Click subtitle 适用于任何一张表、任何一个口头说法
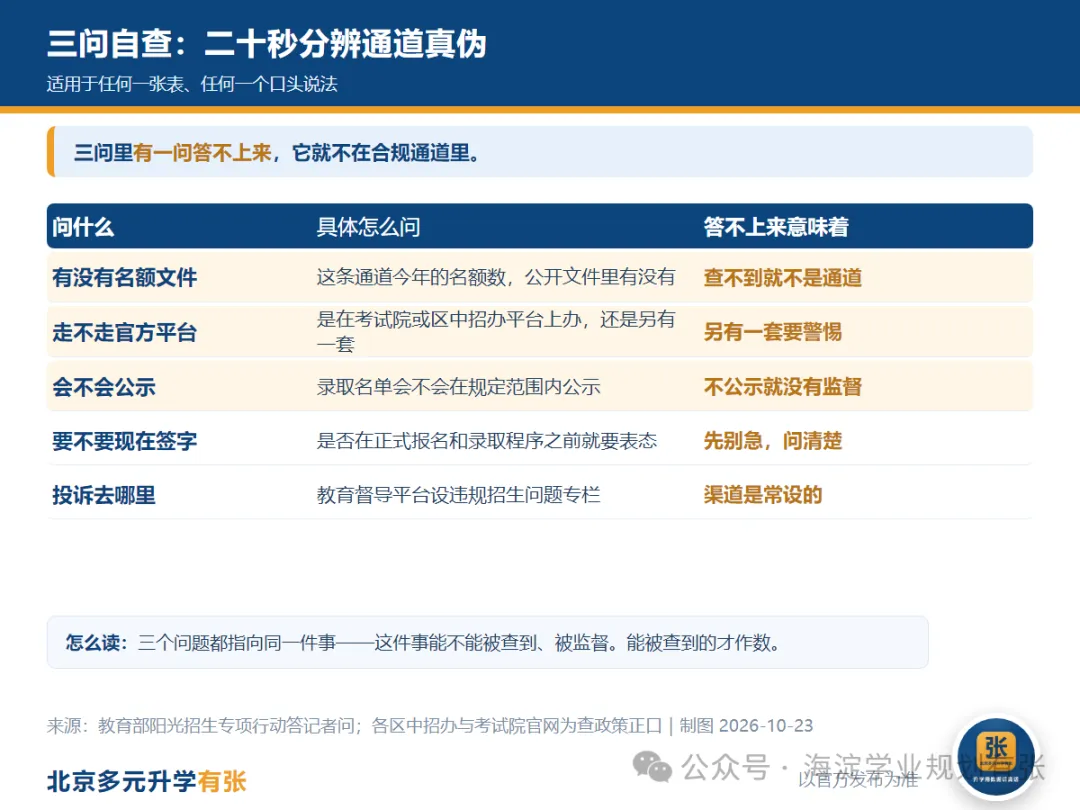This screenshot has height=810, width=1080. [x=192, y=84]
